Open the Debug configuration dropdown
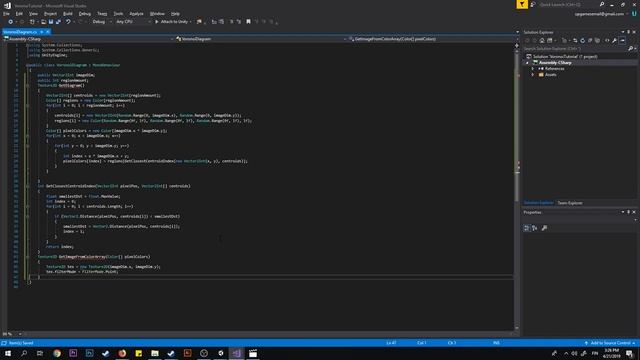Image resolution: width=640 pixels, height=360 pixels. [102, 22]
